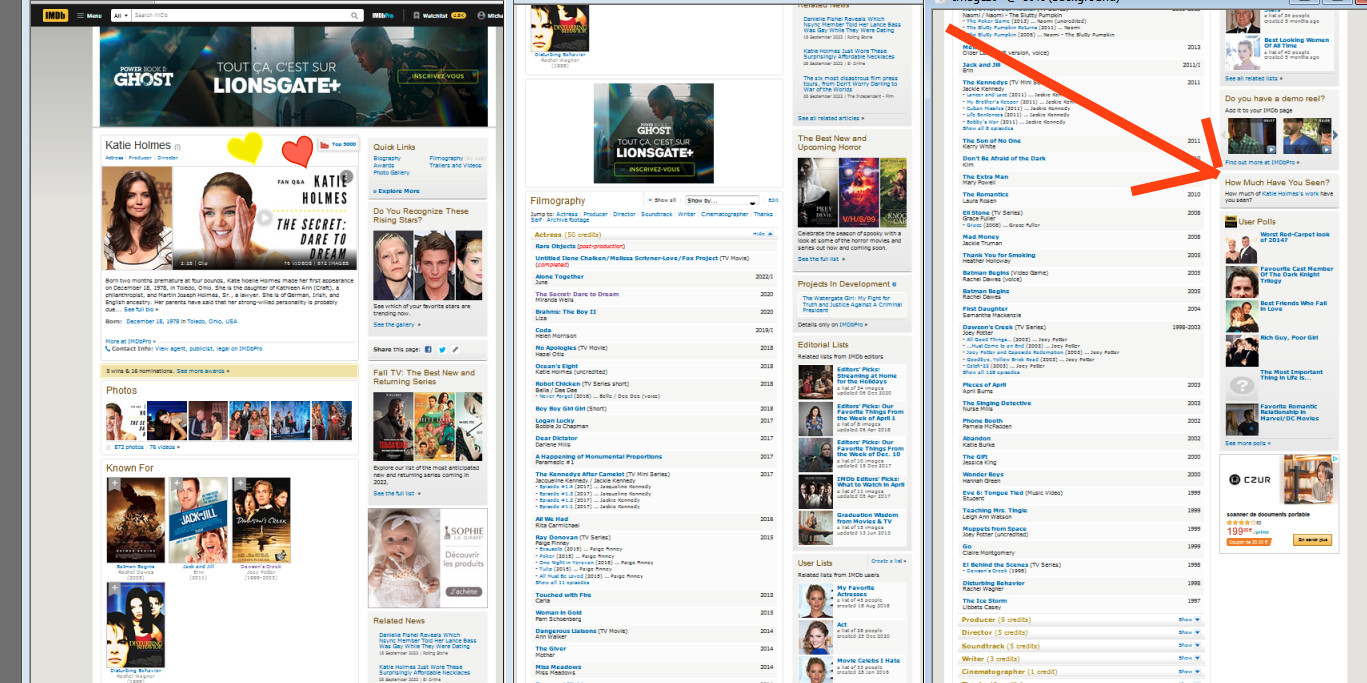Click the AdChoices icon on CZUR ad
Image resolution: width=1367 pixels, height=683 pixels.
click(x=1334, y=459)
